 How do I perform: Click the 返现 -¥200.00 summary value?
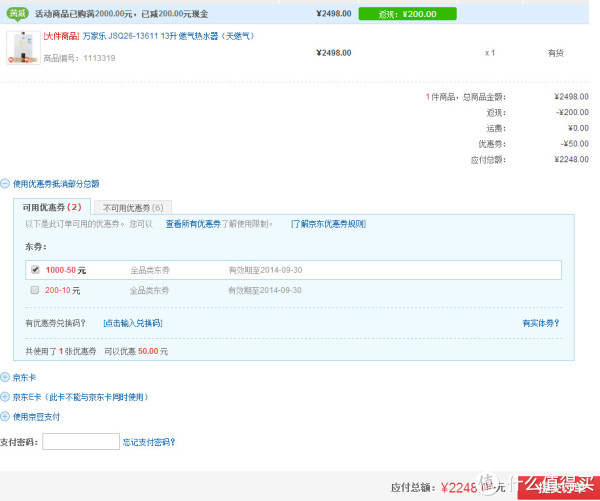[572, 112]
